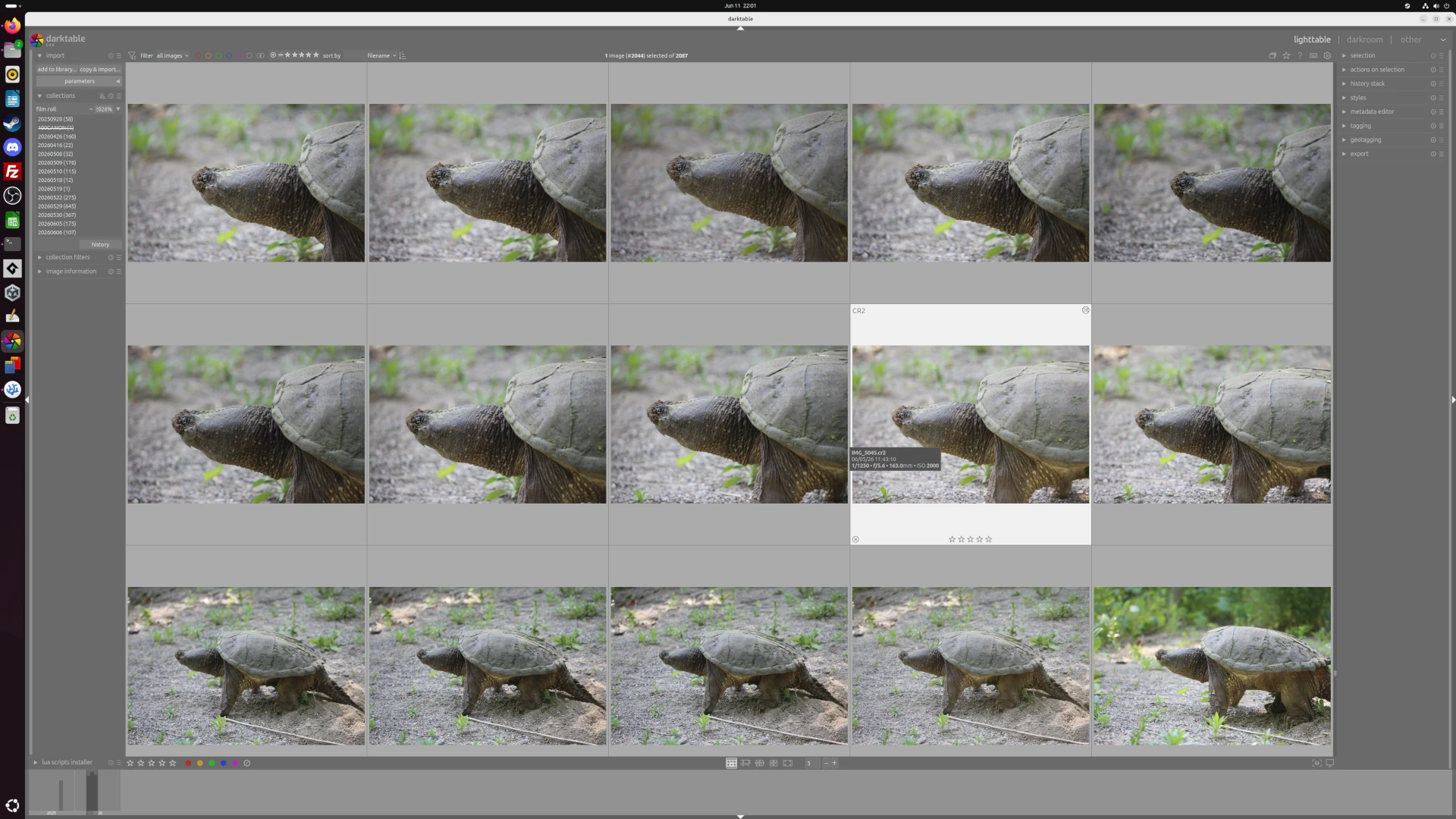The height and width of the screenshot is (819, 1456).
Task: Click reject icon on the selected CR2 thumbnail
Action: [x=855, y=539]
